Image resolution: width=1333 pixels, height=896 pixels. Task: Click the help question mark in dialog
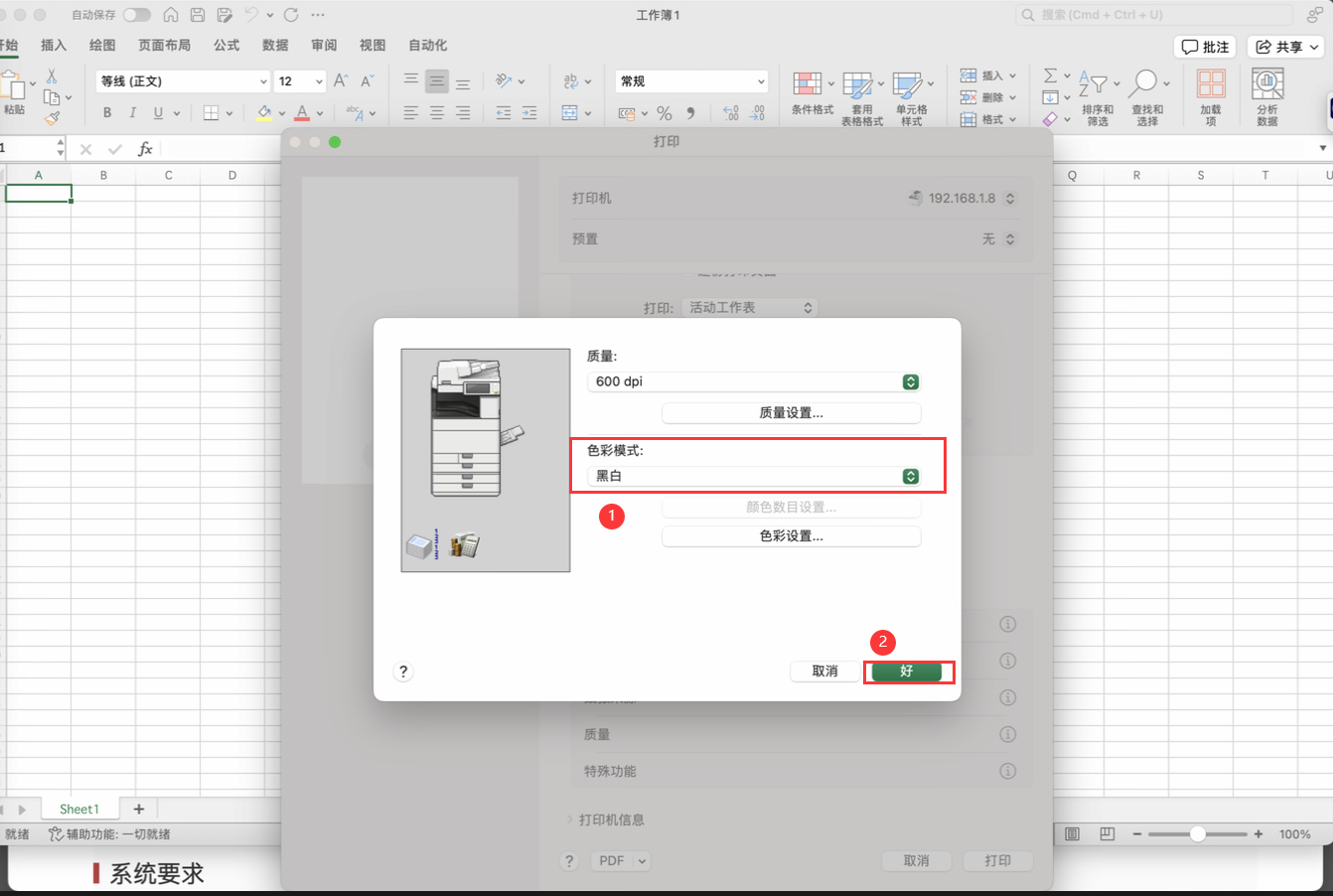point(403,672)
